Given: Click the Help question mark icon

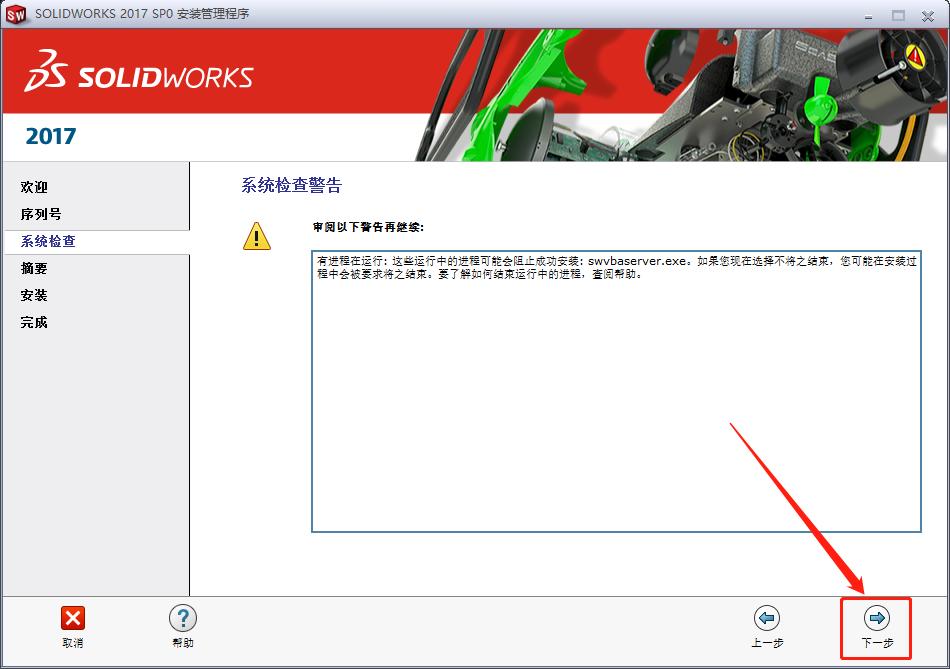Looking at the screenshot, I should point(182,618).
